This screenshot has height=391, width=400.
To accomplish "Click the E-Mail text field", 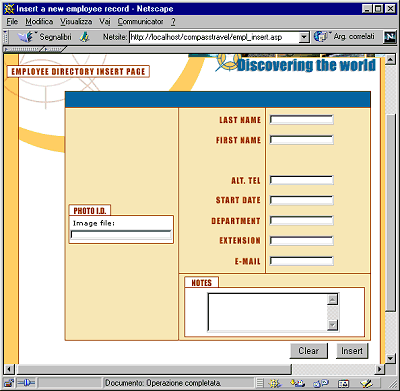I will (301, 261).
